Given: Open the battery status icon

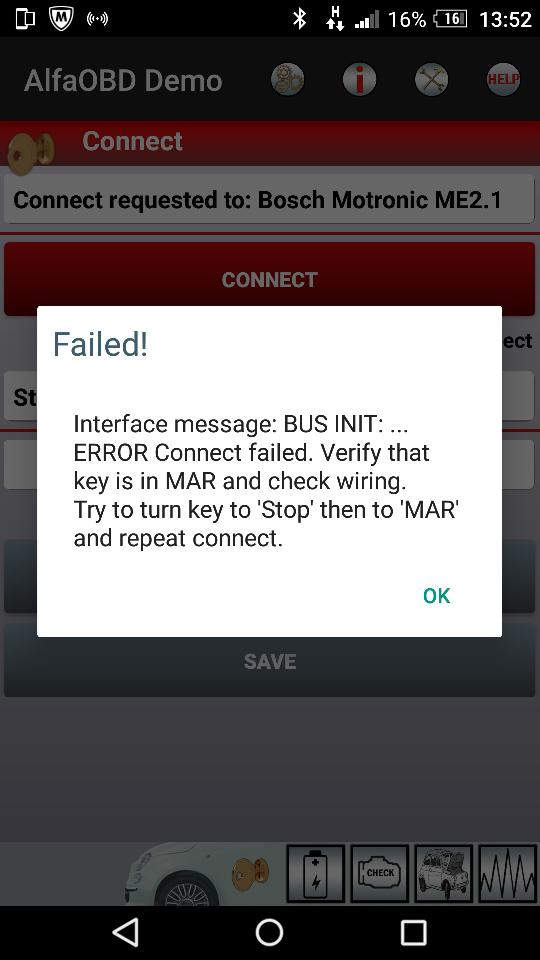Looking at the screenshot, I should pyautogui.click(x=316, y=874).
